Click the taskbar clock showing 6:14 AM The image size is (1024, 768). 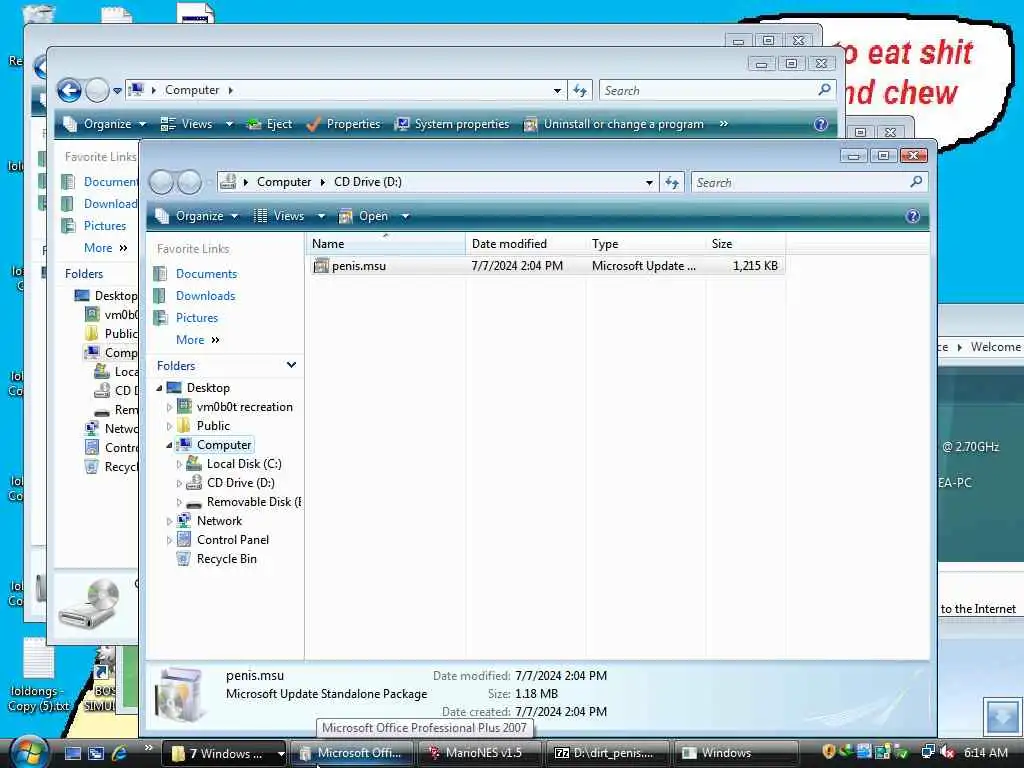985,752
